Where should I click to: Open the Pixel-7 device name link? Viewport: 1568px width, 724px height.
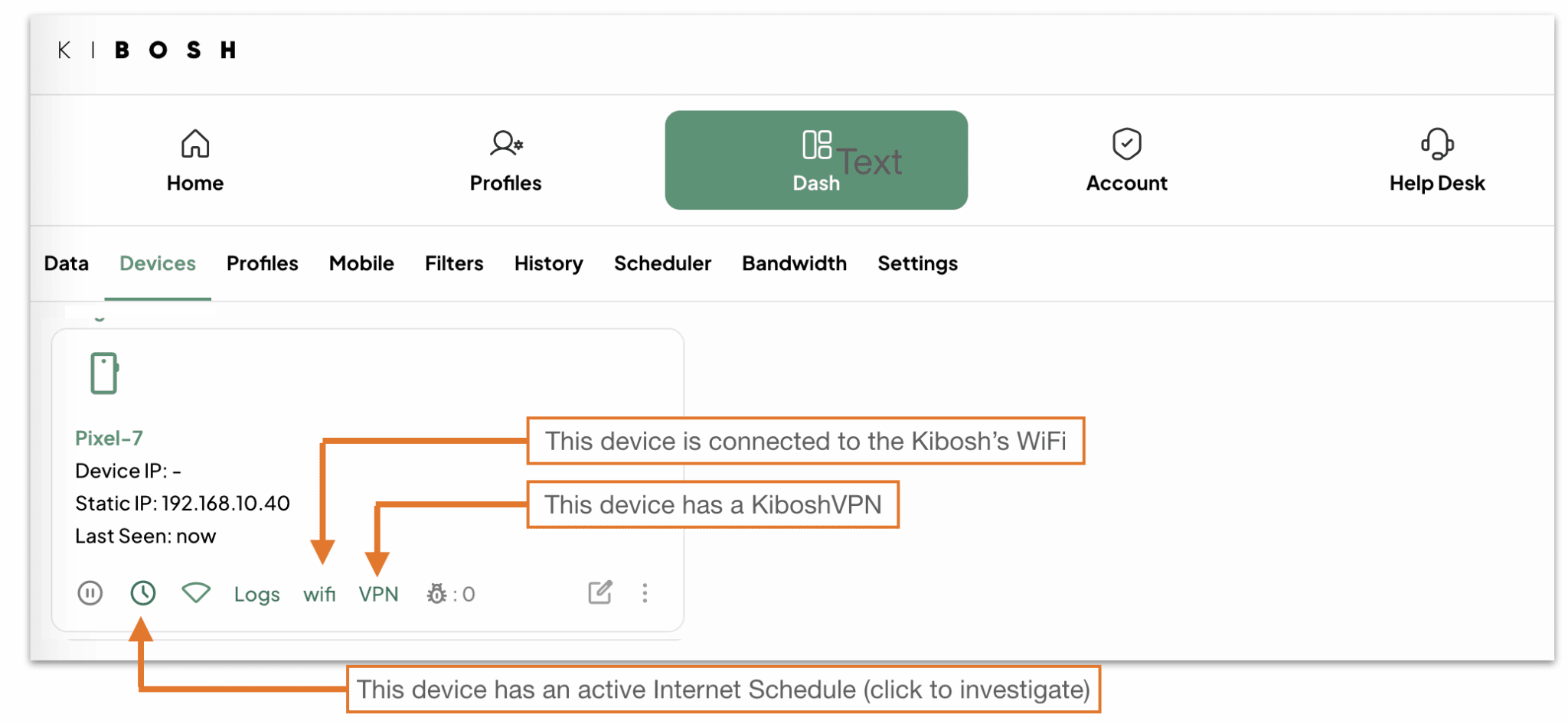click(108, 437)
